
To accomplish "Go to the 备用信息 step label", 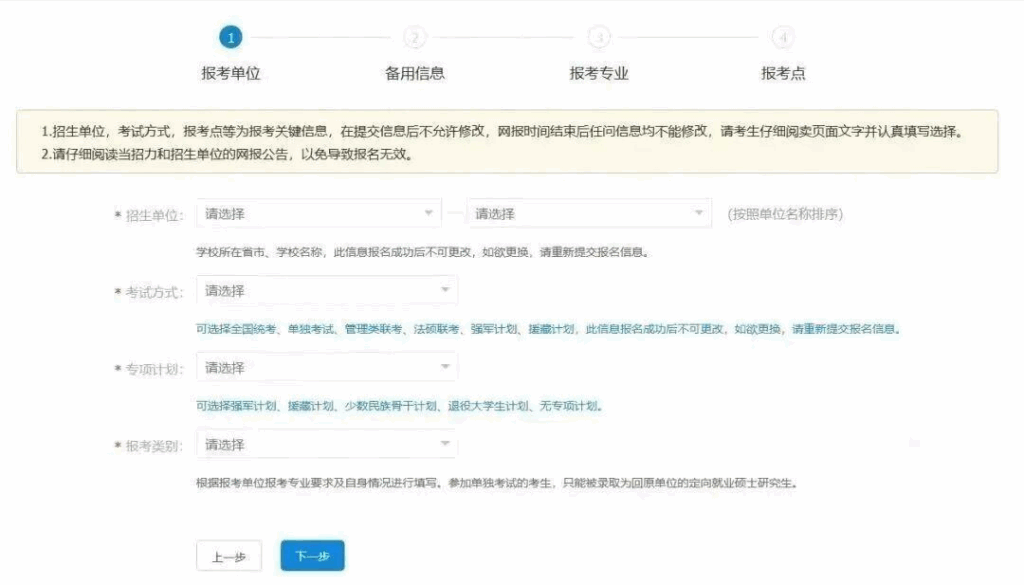I will (x=415, y=73).
